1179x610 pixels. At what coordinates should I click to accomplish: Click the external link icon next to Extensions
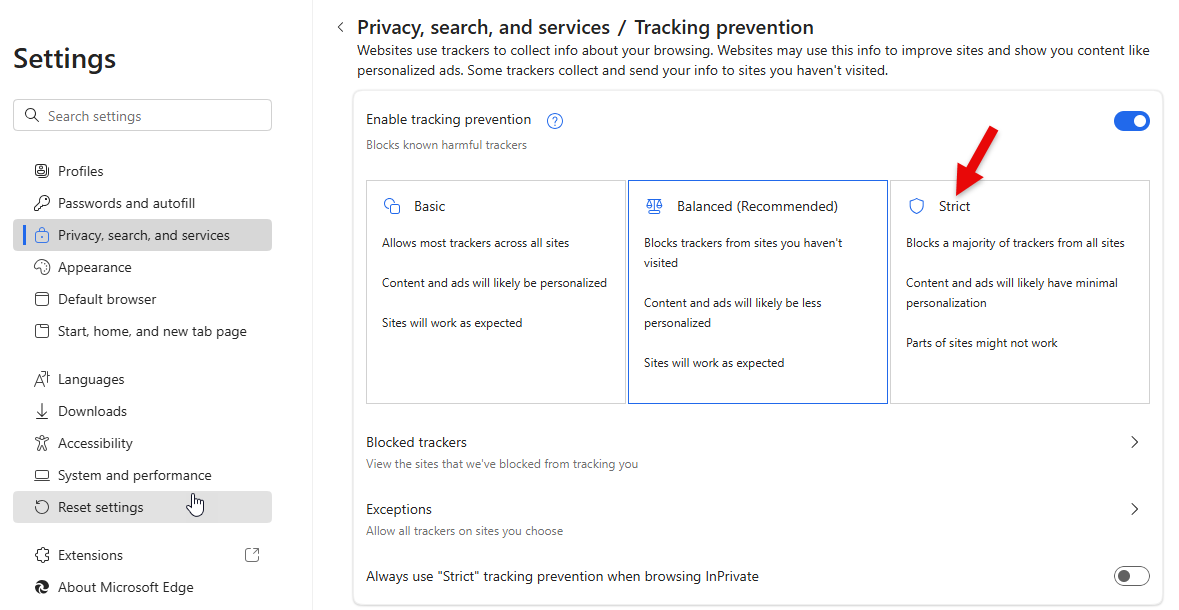click(x=253, y=555)
